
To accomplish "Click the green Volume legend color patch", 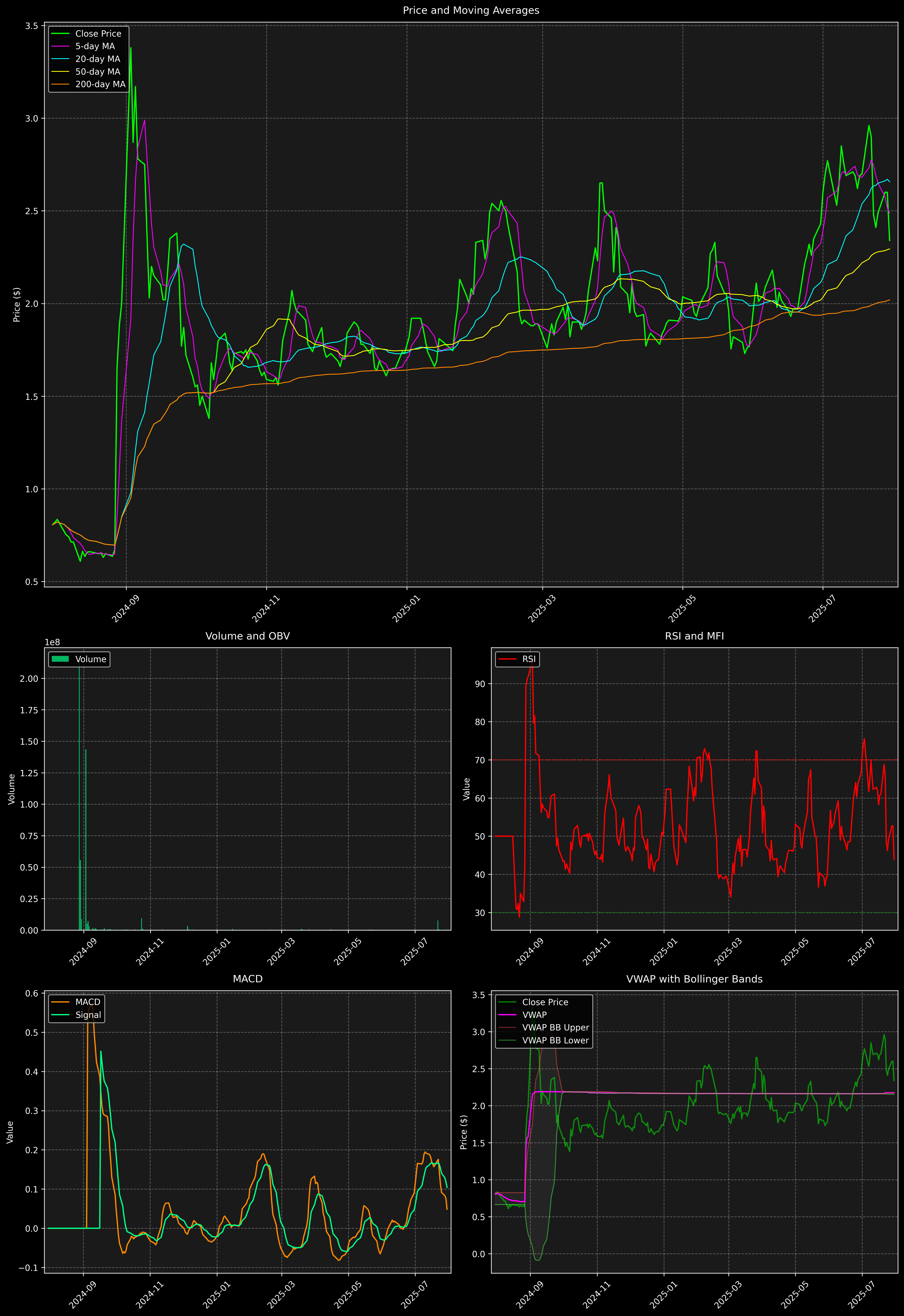I will pos(60,659).
